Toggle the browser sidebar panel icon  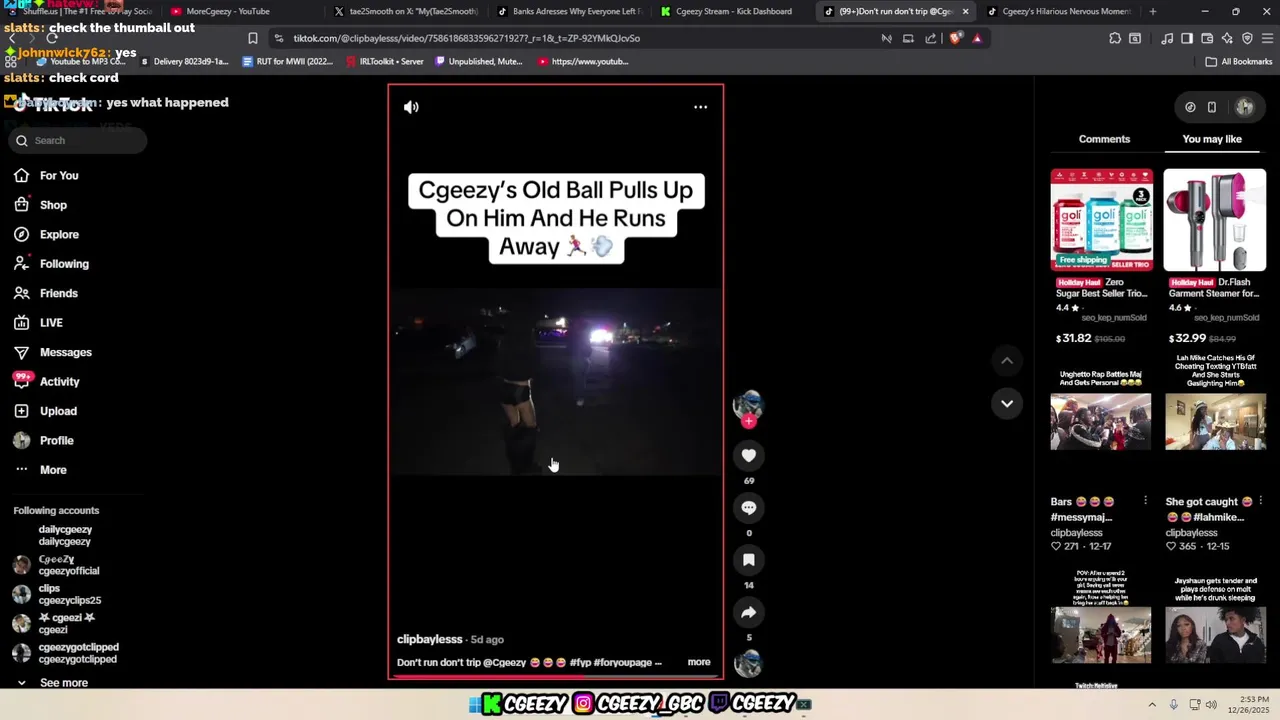pyautogui.click(x=1187, y=38)
